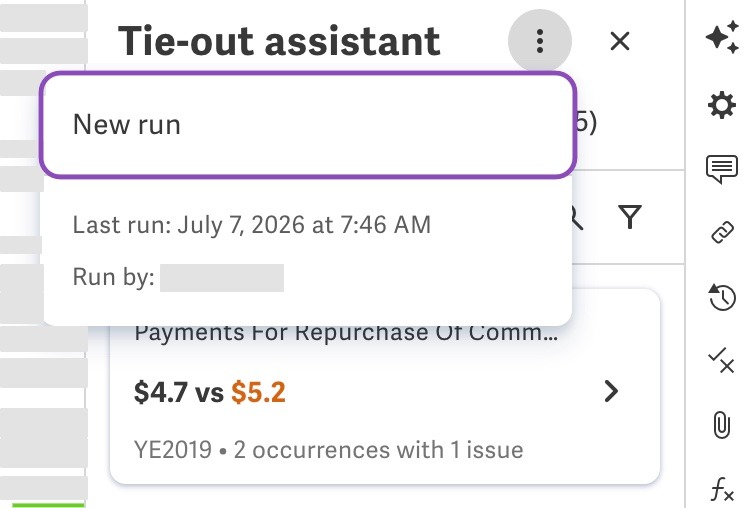
Task: Open the links panel icon
Action: tap(722, 233)
